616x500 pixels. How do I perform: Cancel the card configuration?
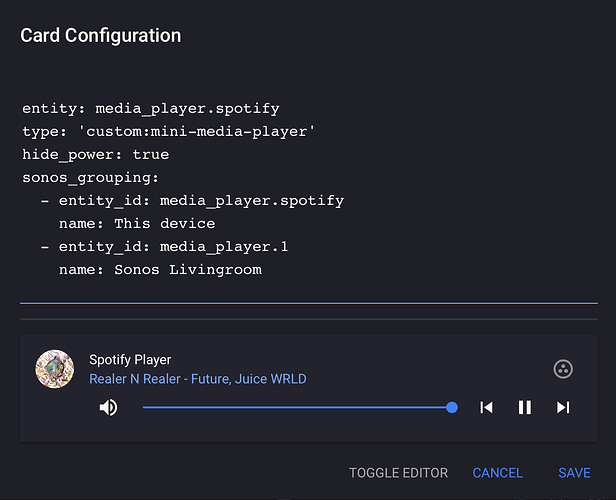point(497,473)
